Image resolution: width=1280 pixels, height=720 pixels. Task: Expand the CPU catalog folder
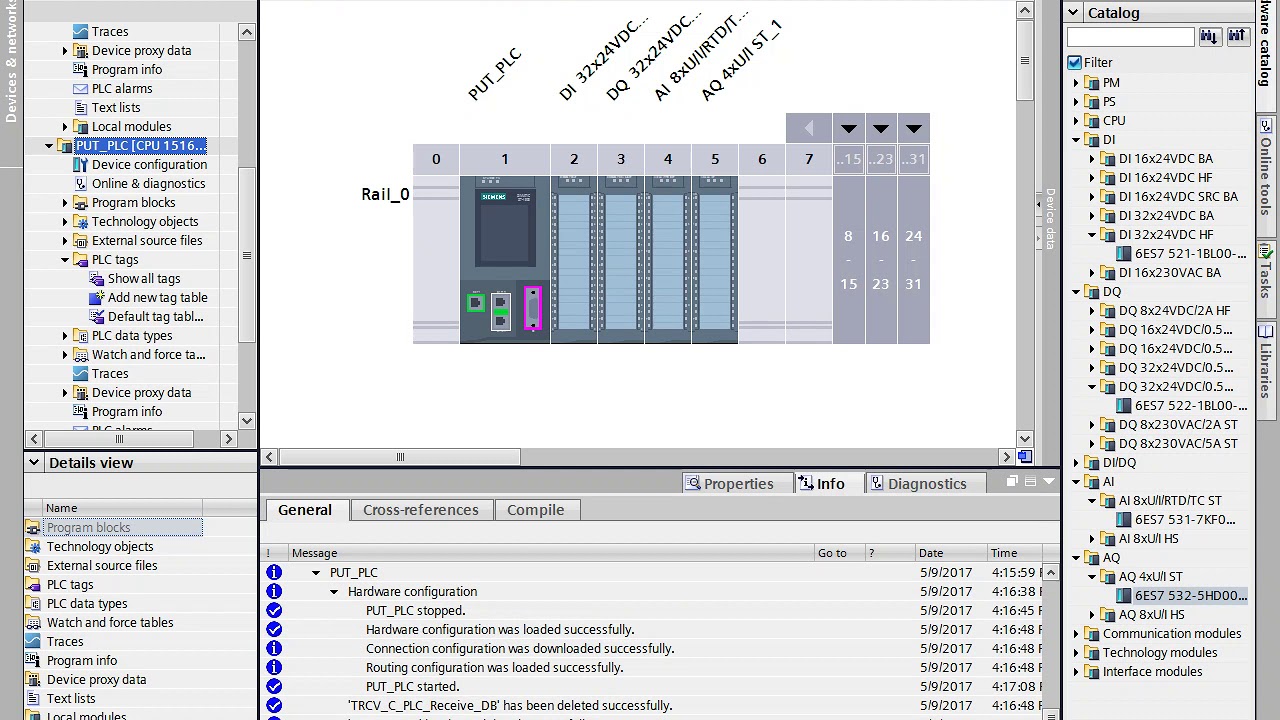pos(1076,121)
